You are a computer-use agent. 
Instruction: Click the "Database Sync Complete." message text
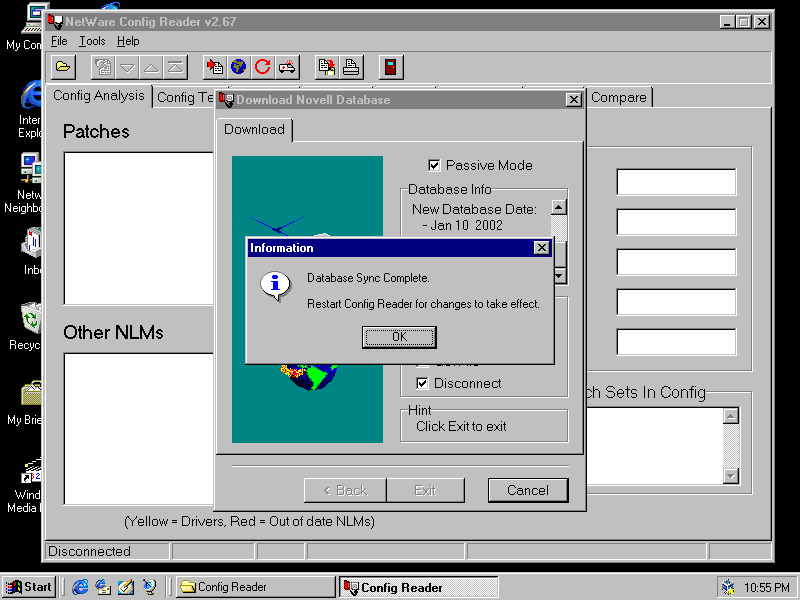point(368,278)
